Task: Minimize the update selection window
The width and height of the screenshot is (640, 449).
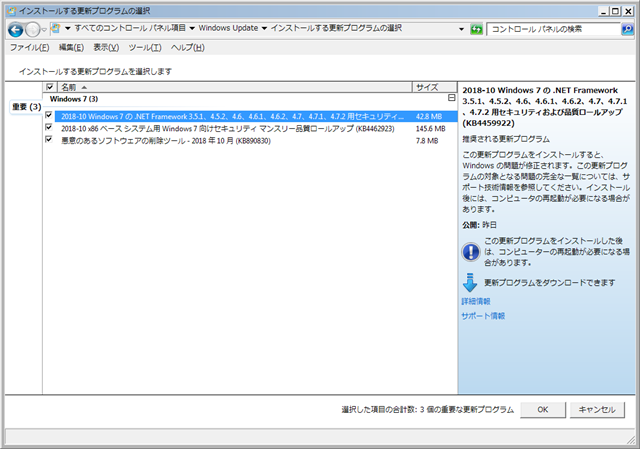Action: click(604, 11)
